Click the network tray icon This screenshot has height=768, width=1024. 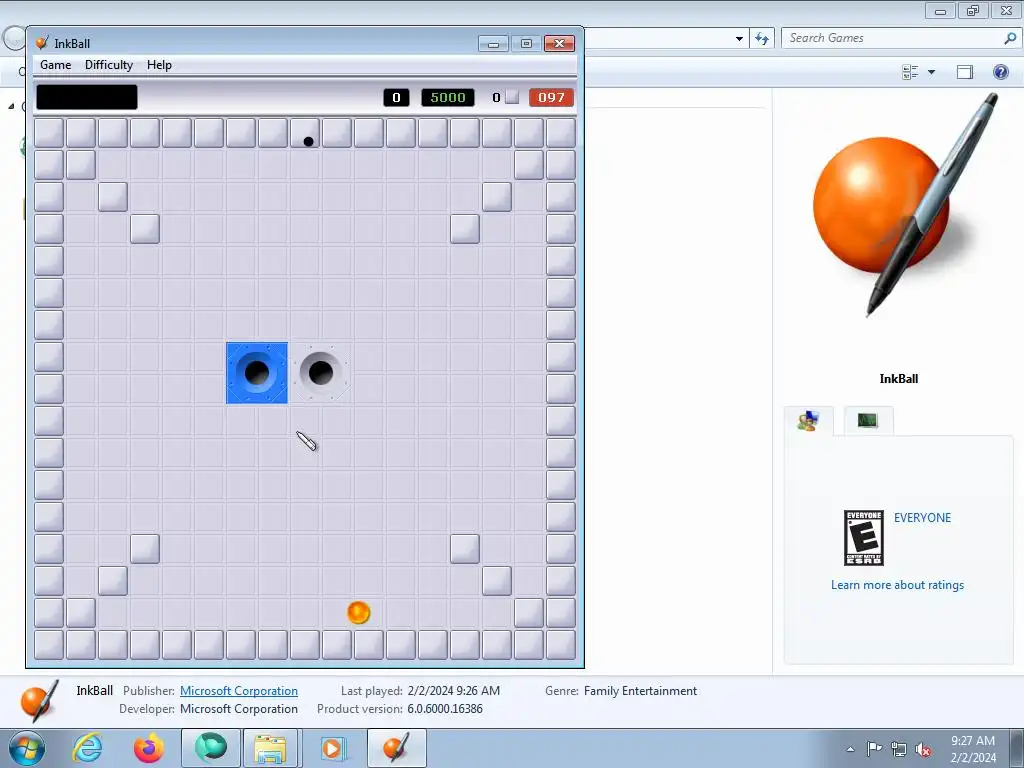pyautogui.click(x=899, y=749)
